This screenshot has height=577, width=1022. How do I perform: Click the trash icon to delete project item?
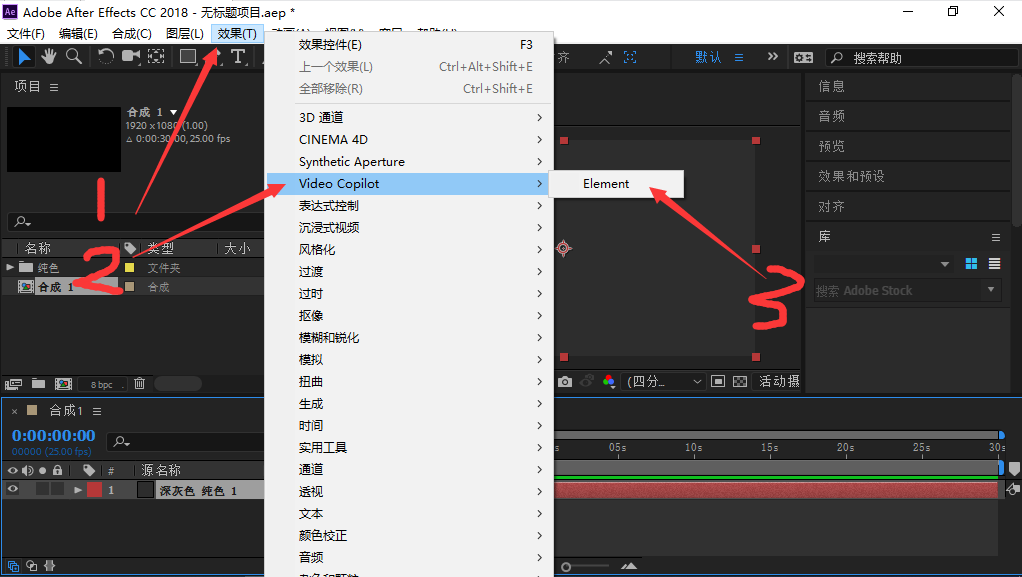pyautogui.click(x=139, y=383)
